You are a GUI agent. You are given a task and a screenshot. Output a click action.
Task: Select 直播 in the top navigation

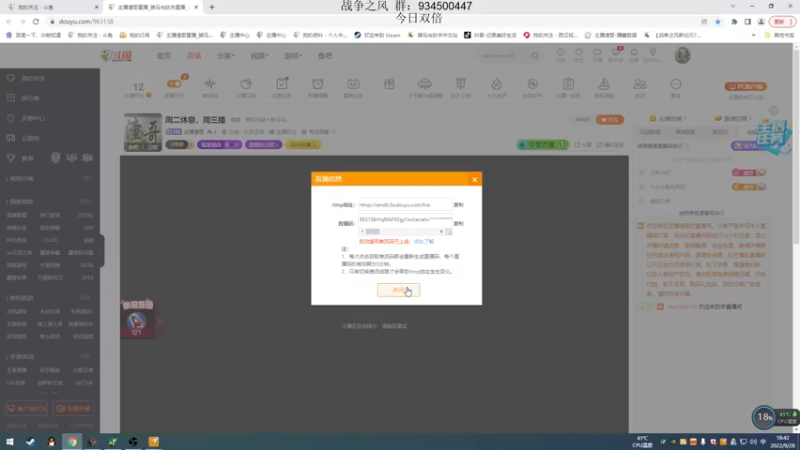pos(194,56)
